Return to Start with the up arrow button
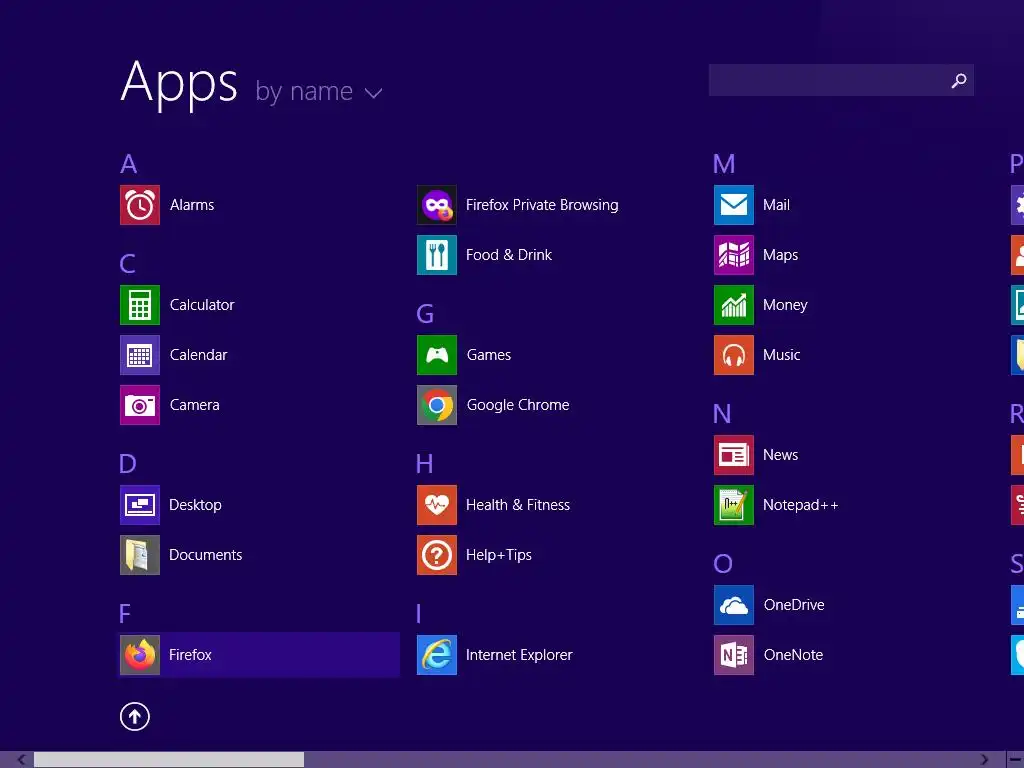 coord(135,716)
